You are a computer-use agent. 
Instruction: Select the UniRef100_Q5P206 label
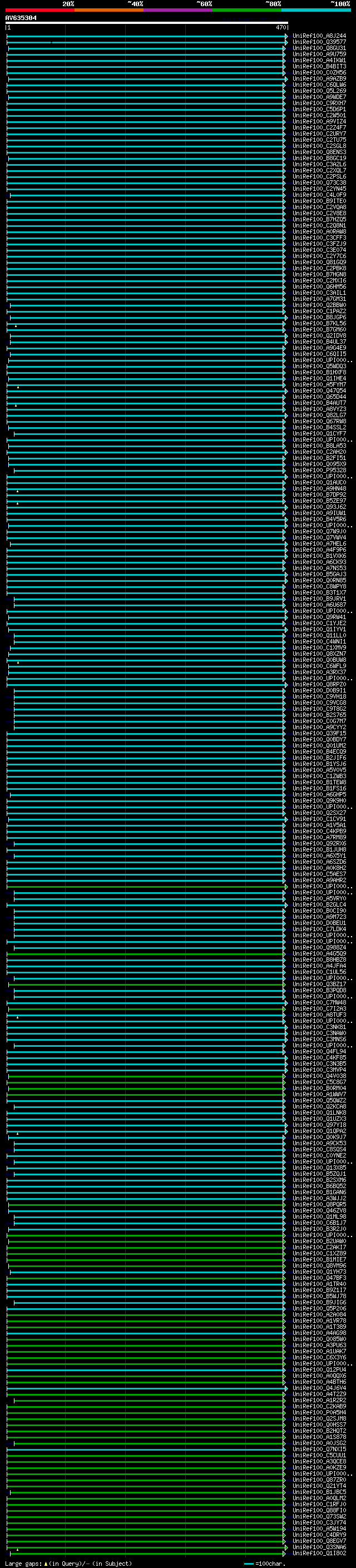point(319,1309)
